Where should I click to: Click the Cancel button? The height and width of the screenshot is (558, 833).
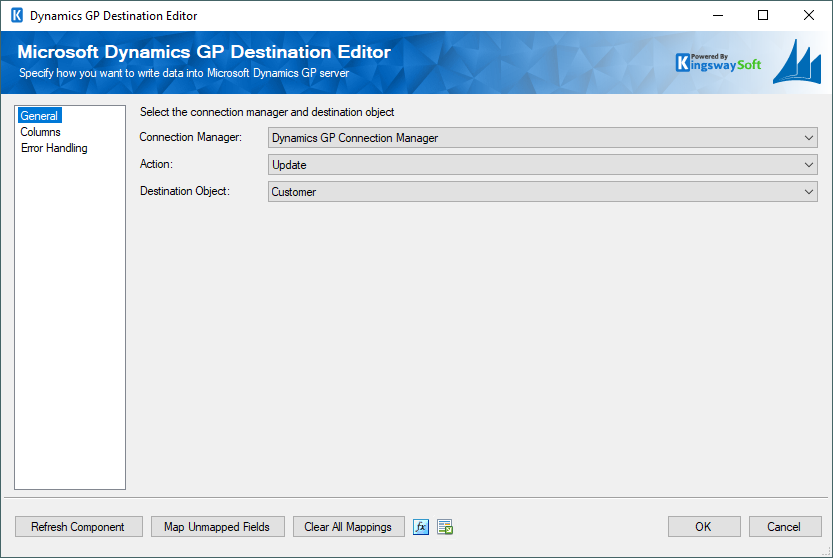(785, 527)
